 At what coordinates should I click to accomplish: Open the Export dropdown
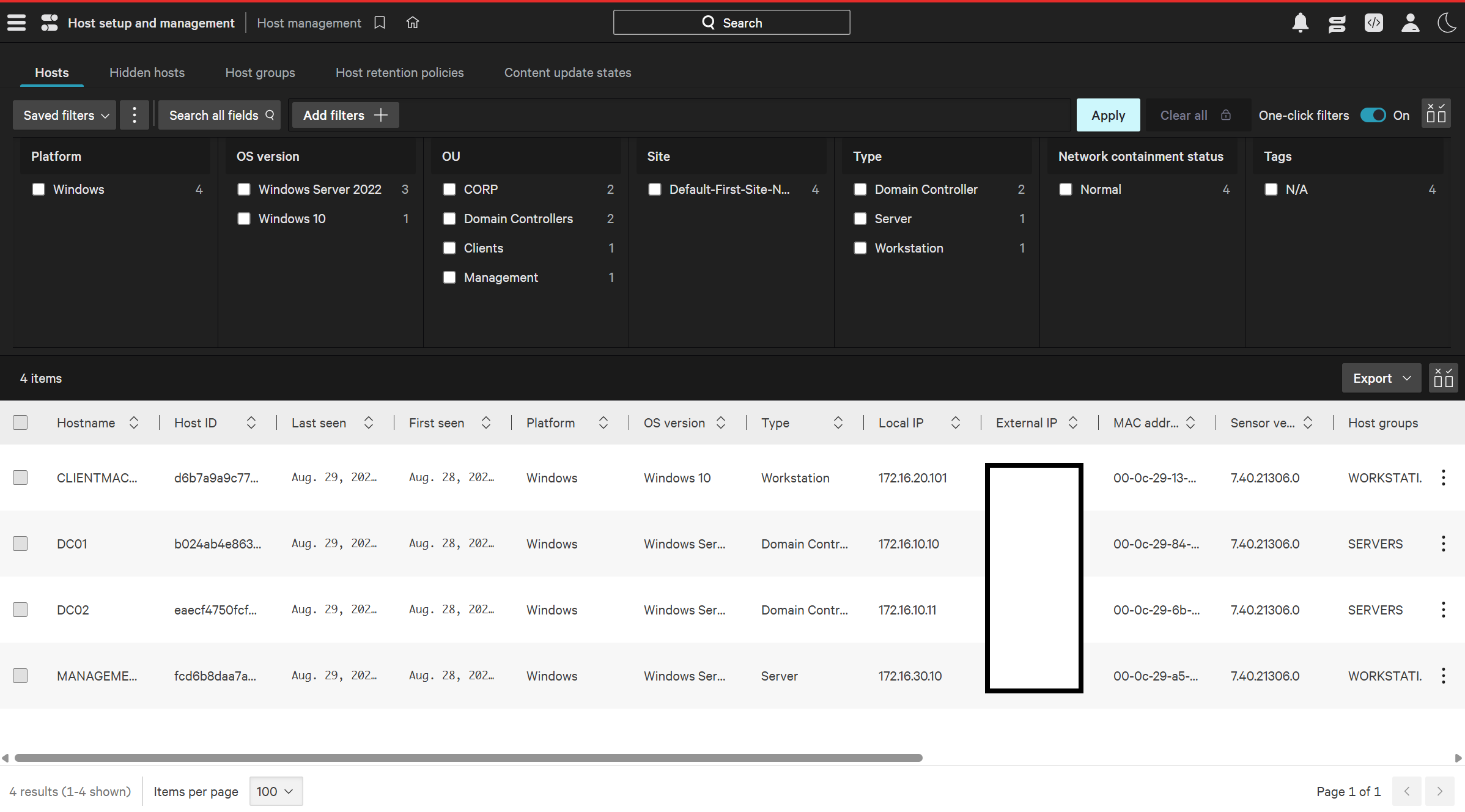point(1381,378)
